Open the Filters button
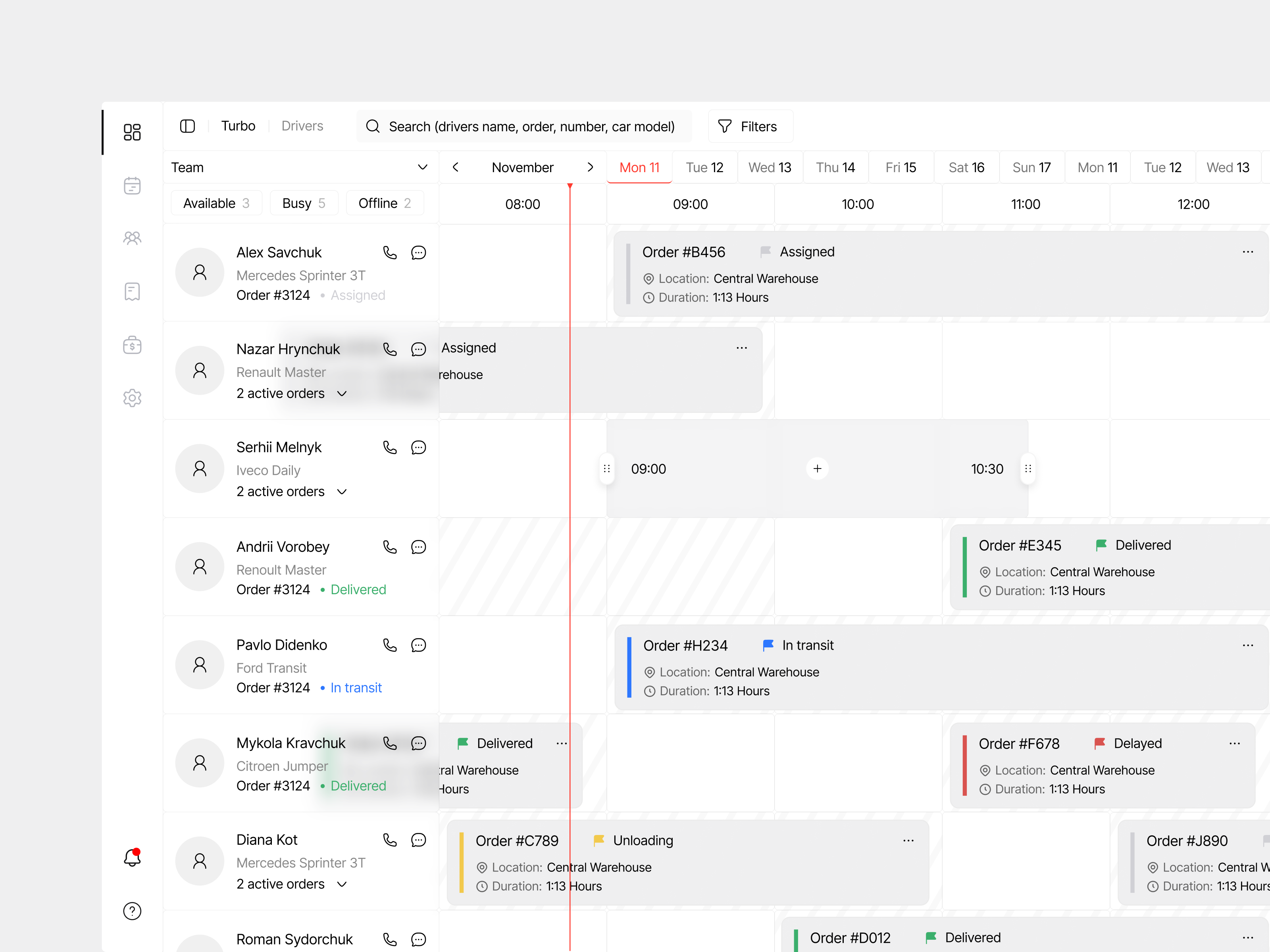Viewport: 1270px width, 952px height. pos(750,126)
